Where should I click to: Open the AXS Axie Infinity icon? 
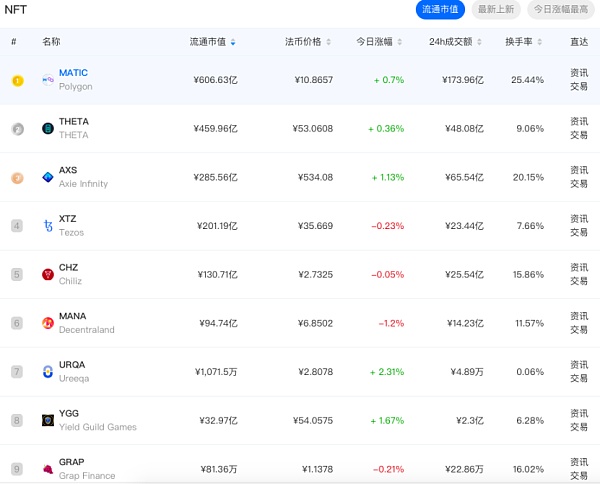pos(48,177)
